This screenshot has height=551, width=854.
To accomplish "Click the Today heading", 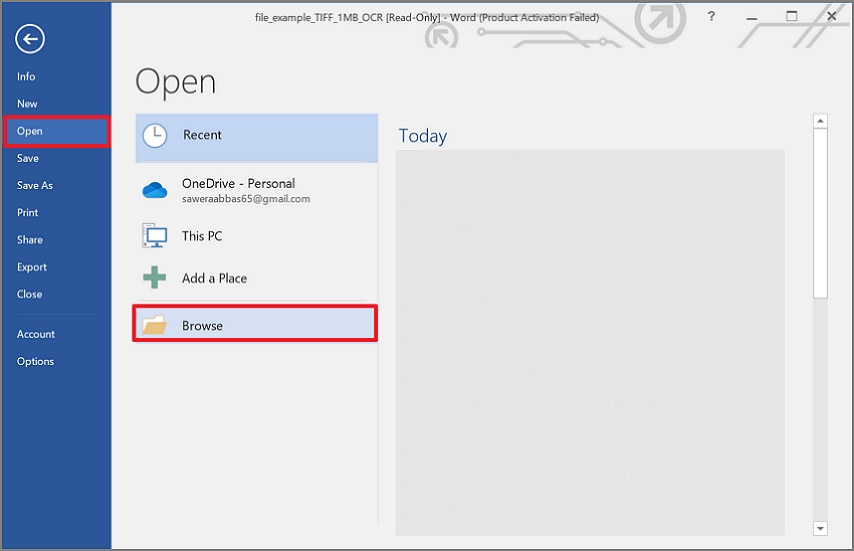I will 423,136.
